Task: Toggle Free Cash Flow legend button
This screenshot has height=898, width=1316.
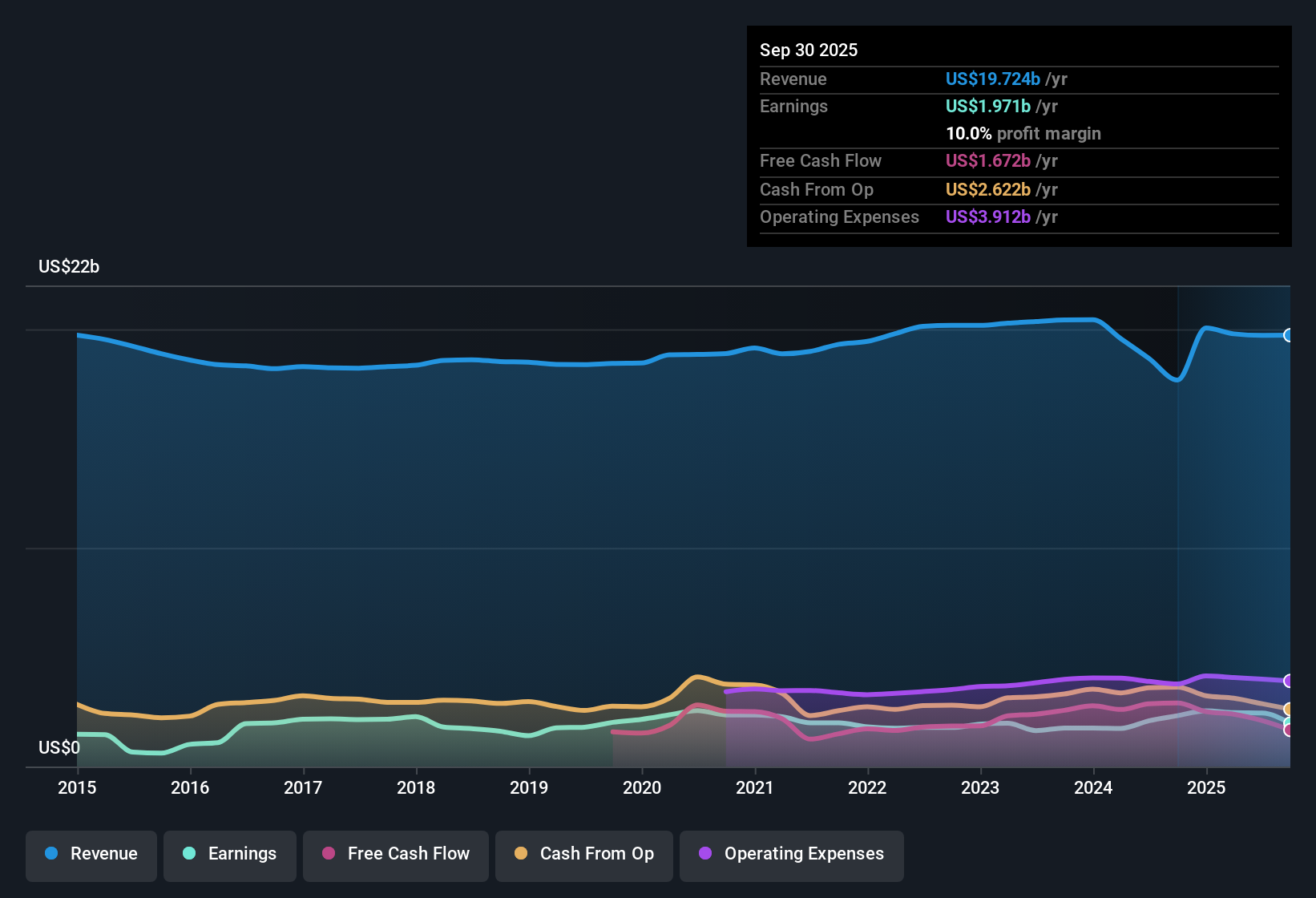Action: pyautogui.click(x=396, y=854)
